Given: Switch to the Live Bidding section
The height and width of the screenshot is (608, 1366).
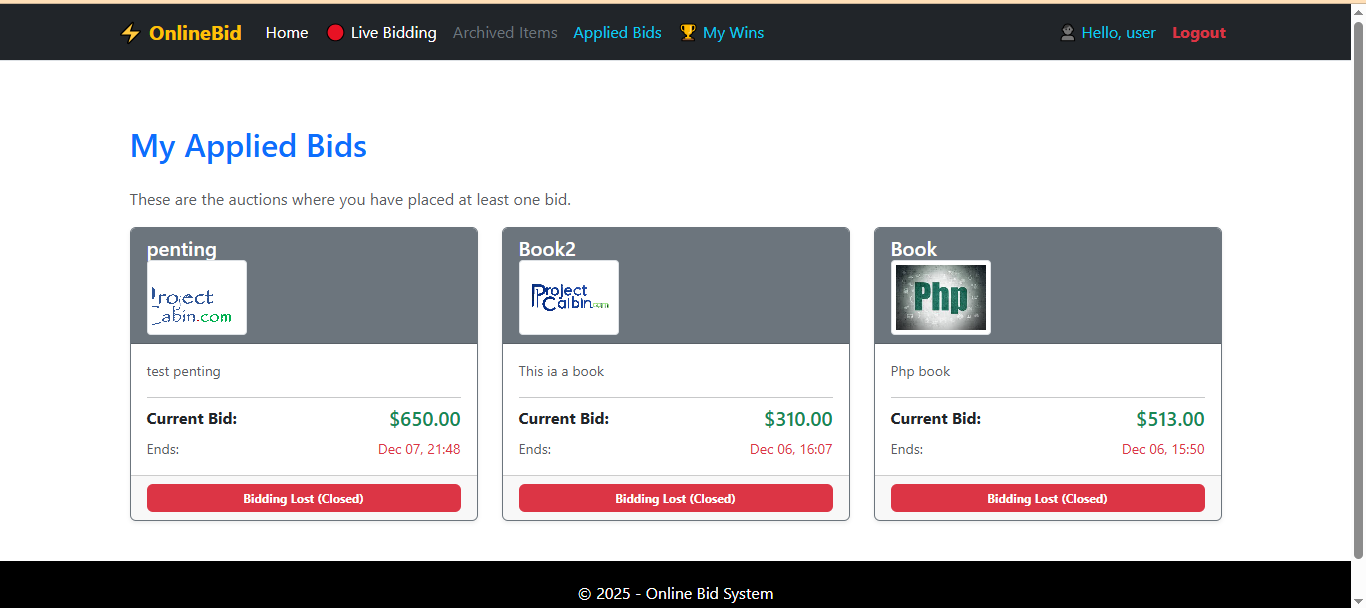Looking at the screenshot, I should [394, 32].
